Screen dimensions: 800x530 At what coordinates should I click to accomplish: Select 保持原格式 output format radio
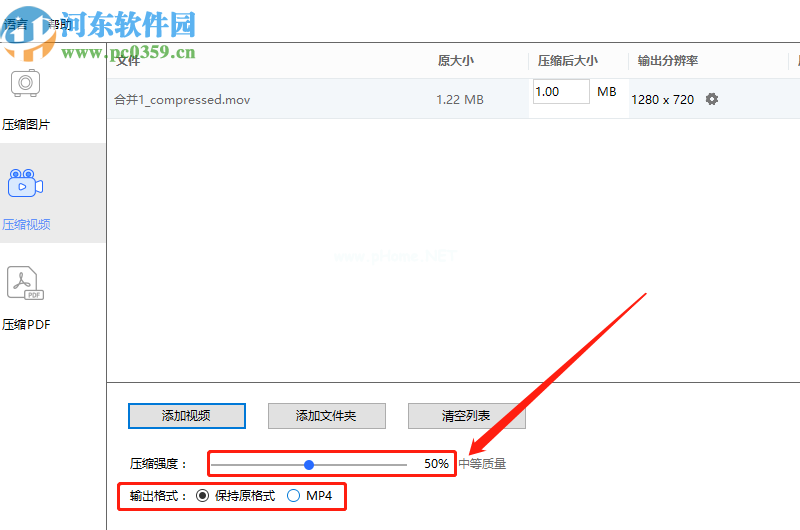pos(203,495)
